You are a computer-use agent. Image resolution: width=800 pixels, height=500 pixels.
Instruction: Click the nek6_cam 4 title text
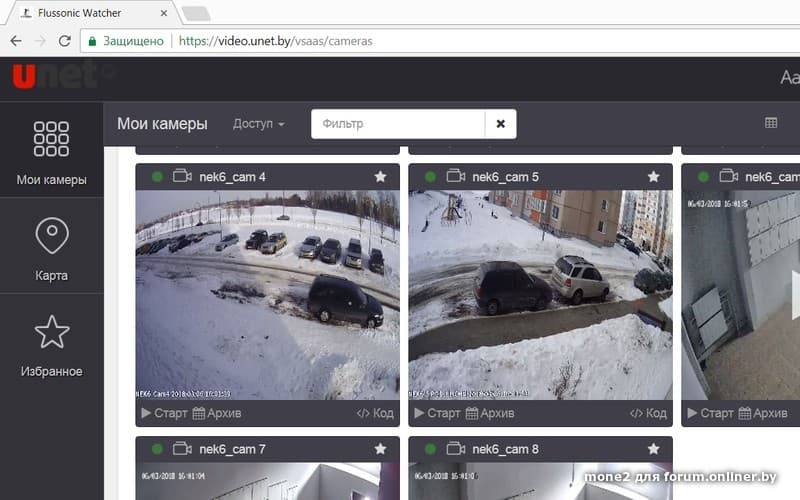[x=232, y=177]
